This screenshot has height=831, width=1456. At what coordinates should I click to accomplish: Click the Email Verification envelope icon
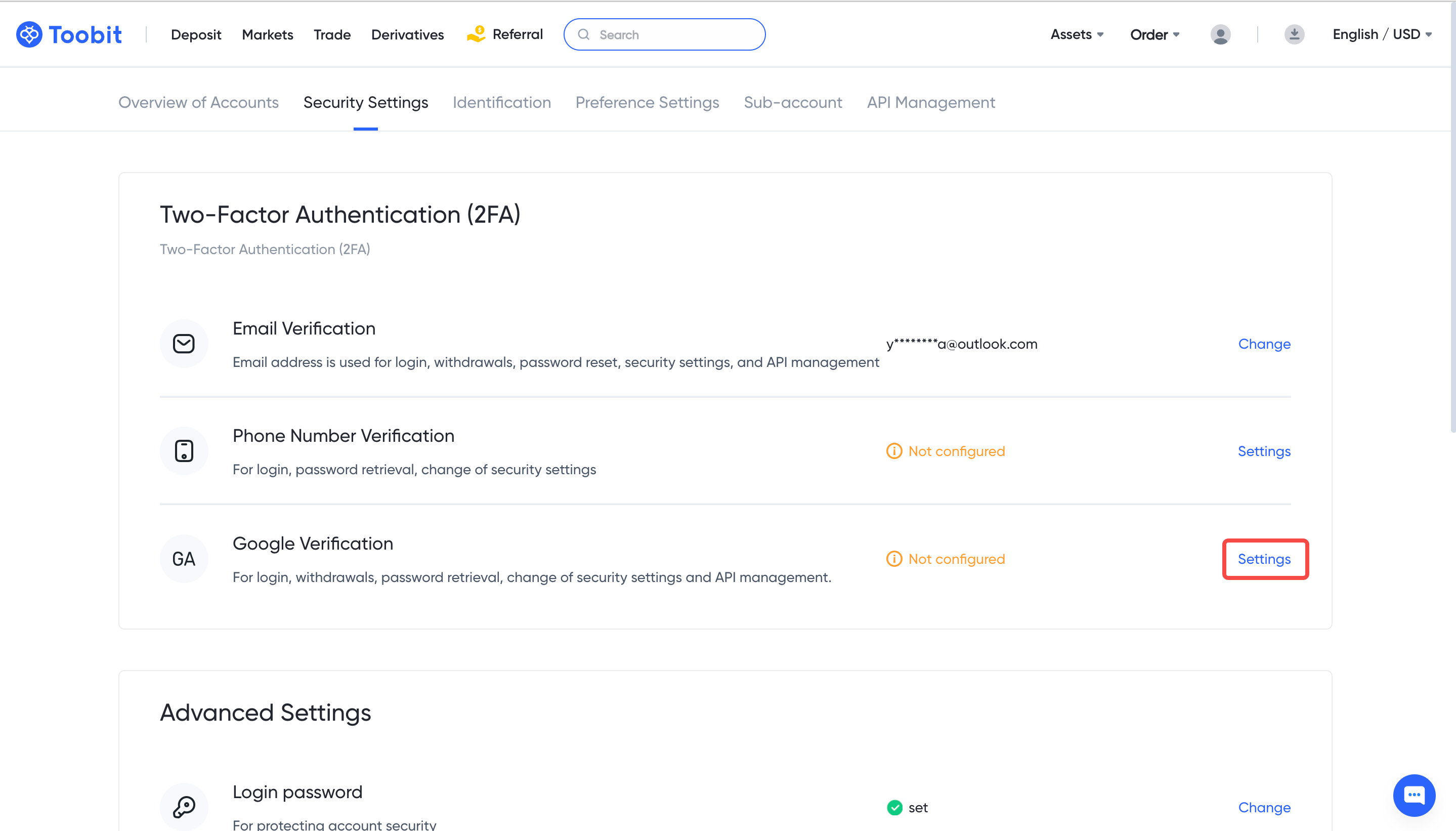point(184,344)
